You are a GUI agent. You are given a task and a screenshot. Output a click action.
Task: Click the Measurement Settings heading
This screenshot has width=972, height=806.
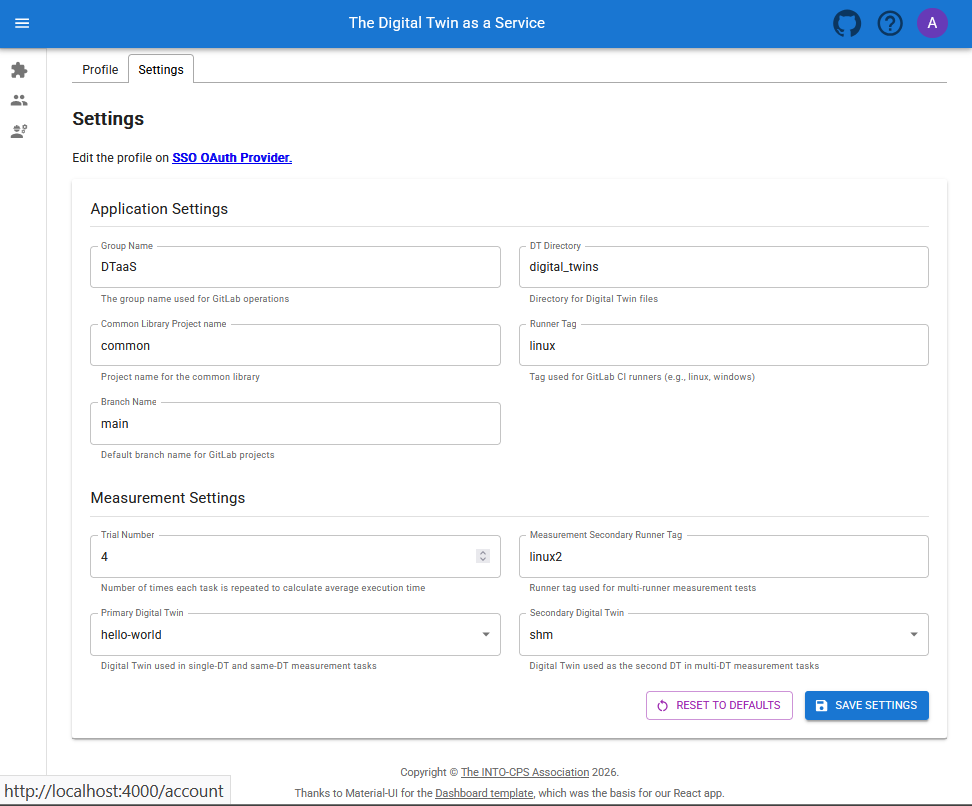(168, 498)
